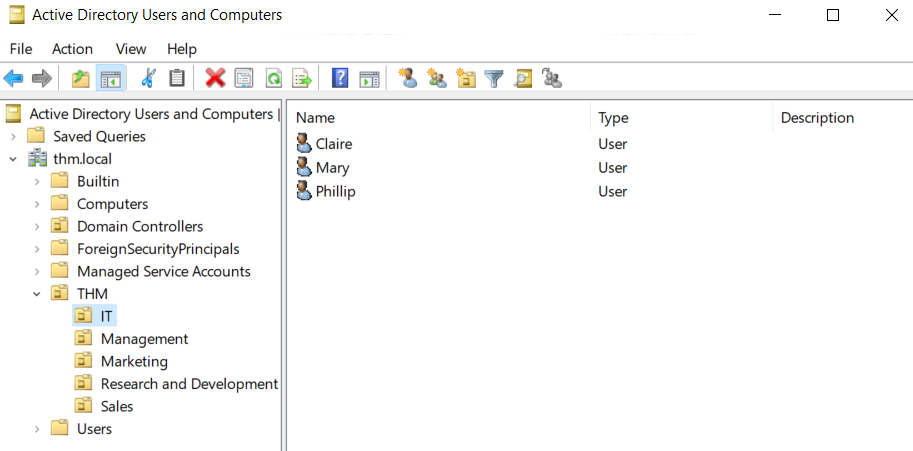Screen dimensions: 913x451
Task: Open Help using the question mark icon
Action: point(340,78)
